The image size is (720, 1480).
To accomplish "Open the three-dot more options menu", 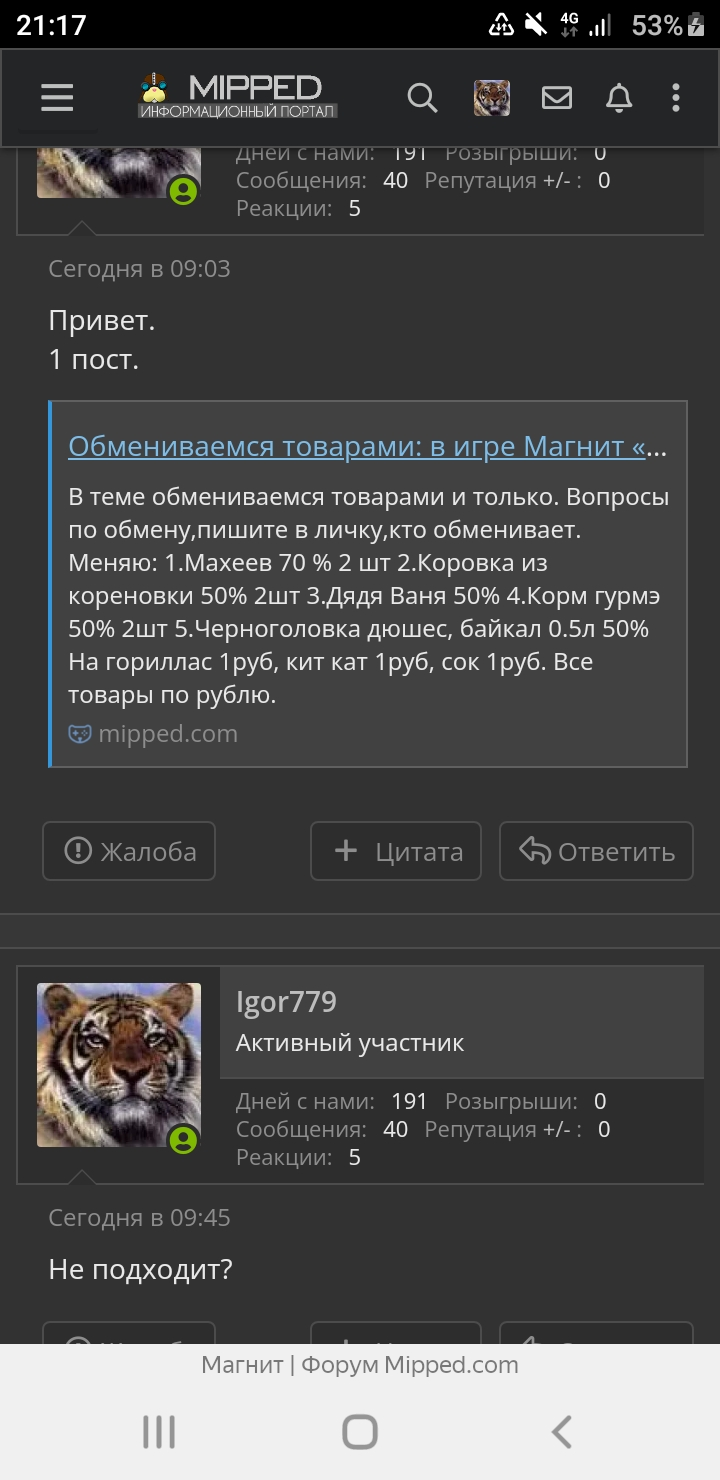I will [676, 98].
